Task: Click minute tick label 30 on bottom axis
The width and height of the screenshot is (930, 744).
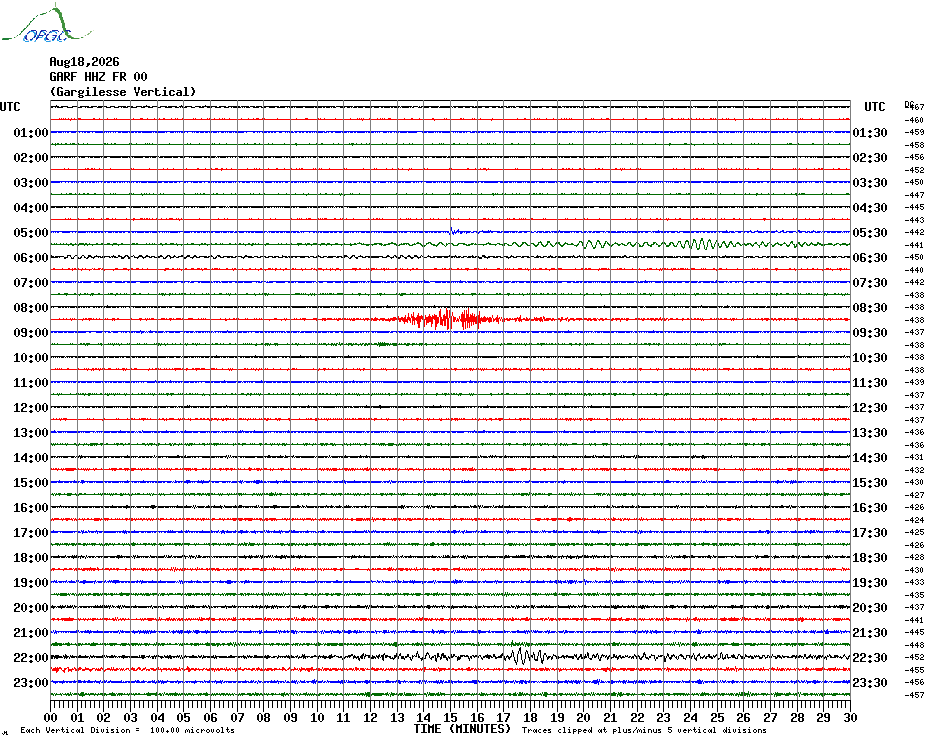Action: [850, 718]
